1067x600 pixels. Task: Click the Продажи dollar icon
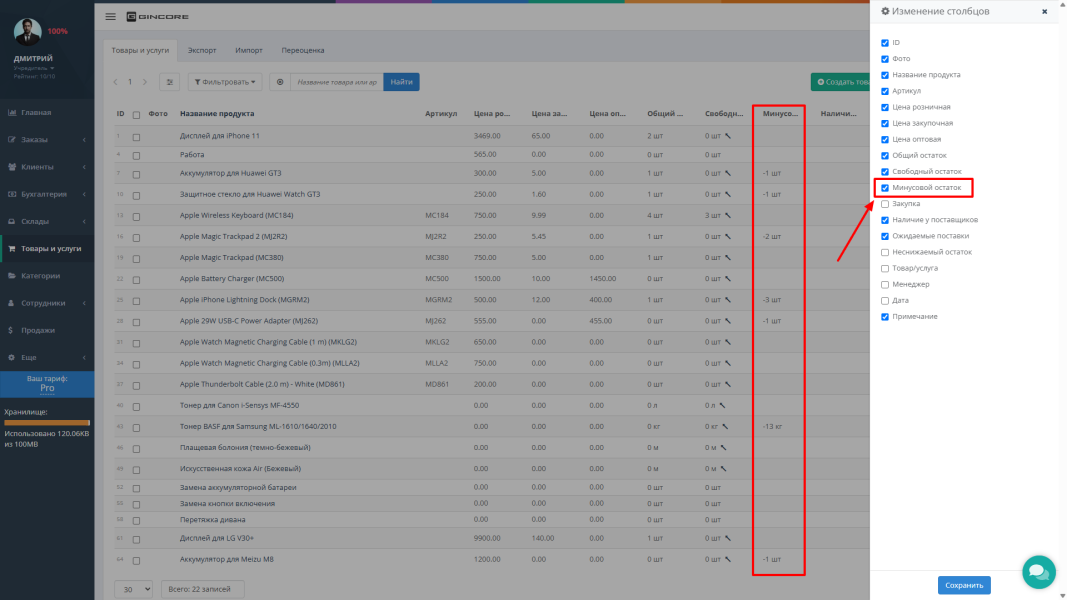(x=11, y=330)
